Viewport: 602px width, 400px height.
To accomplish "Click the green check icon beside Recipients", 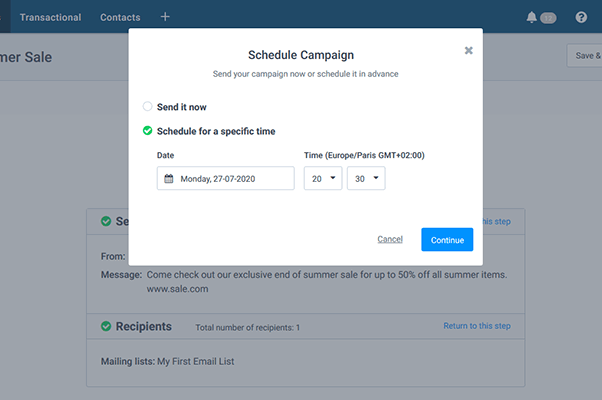I will click(106, 326).
